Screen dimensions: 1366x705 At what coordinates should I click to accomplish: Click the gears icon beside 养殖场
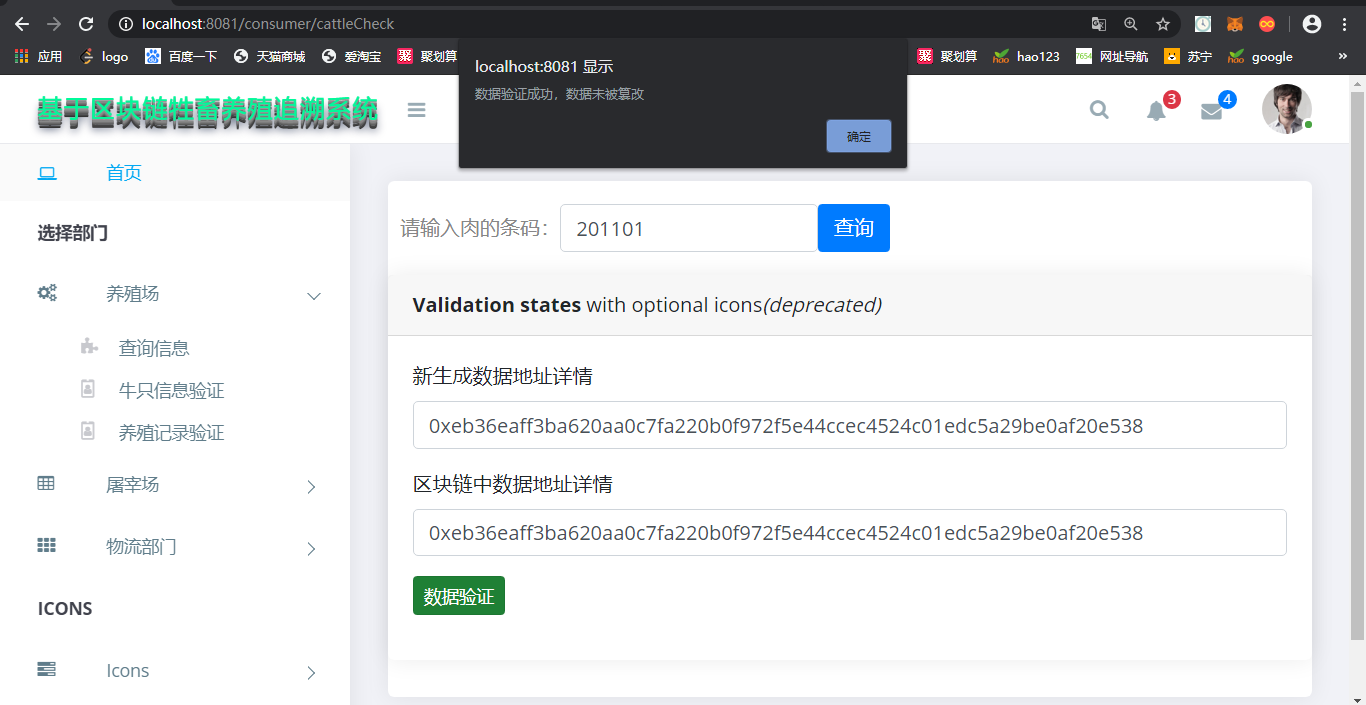tap(47, 292)
